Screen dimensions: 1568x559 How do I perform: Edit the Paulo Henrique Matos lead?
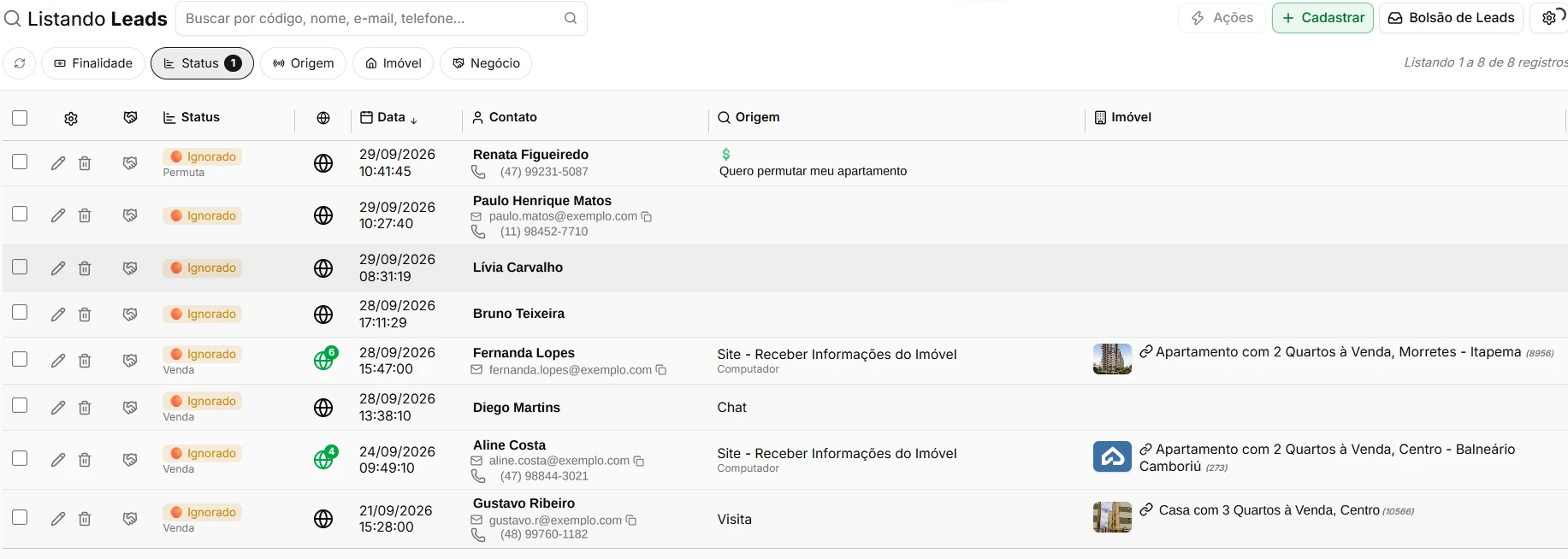click(x=58, y=215)
